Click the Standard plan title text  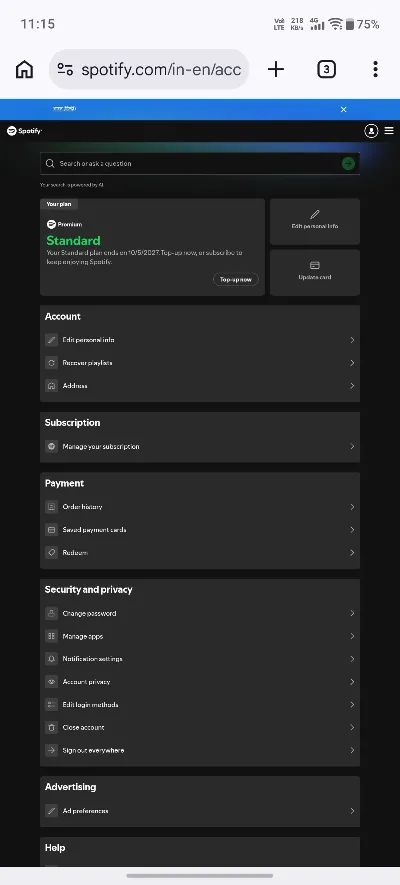click(73, 240)
